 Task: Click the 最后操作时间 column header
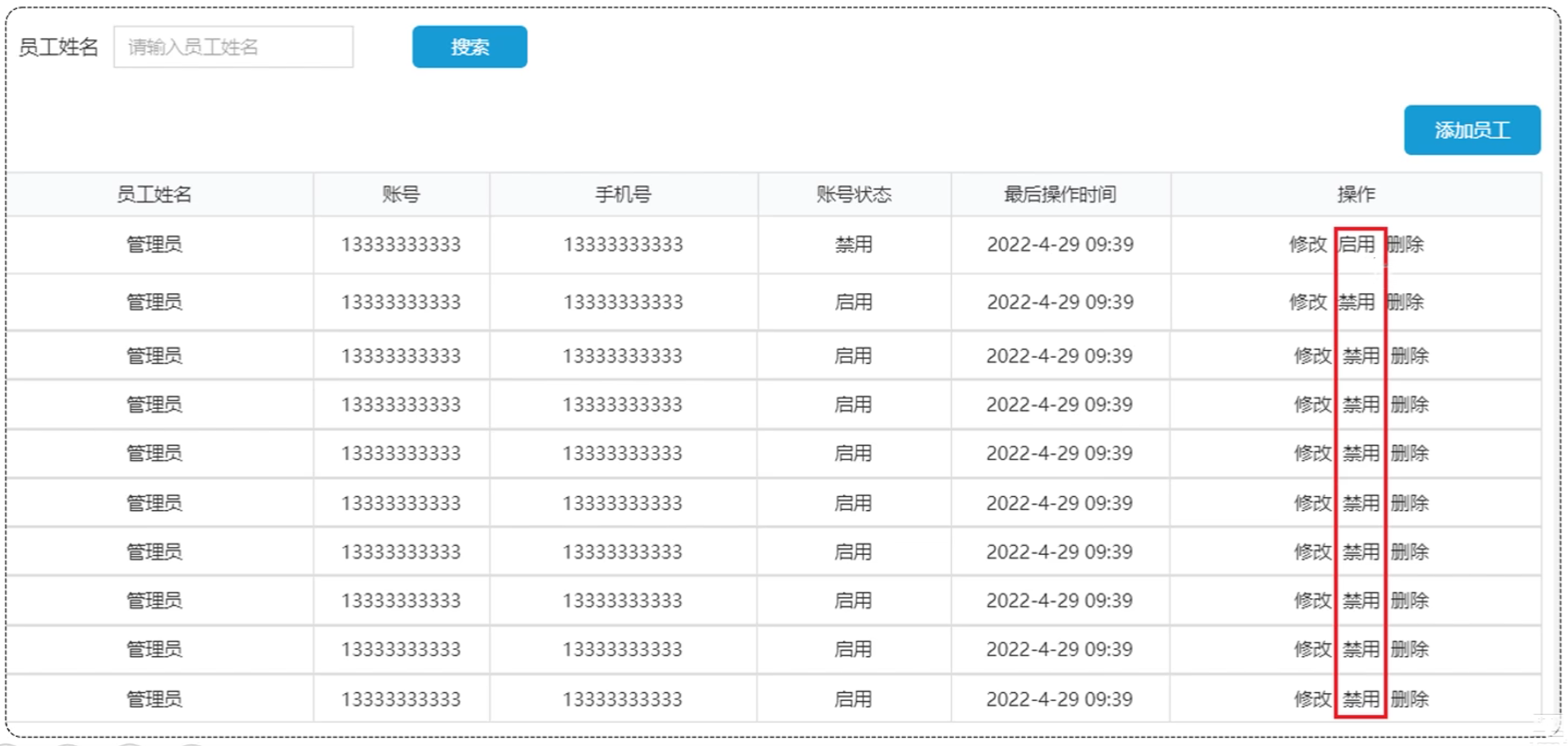tap(1059, 195)
